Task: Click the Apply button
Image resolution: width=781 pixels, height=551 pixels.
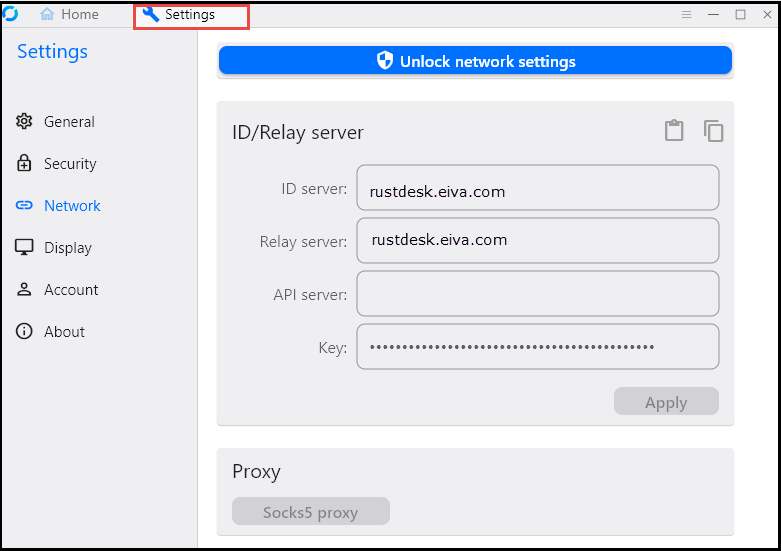Action: tap(666, 402)
